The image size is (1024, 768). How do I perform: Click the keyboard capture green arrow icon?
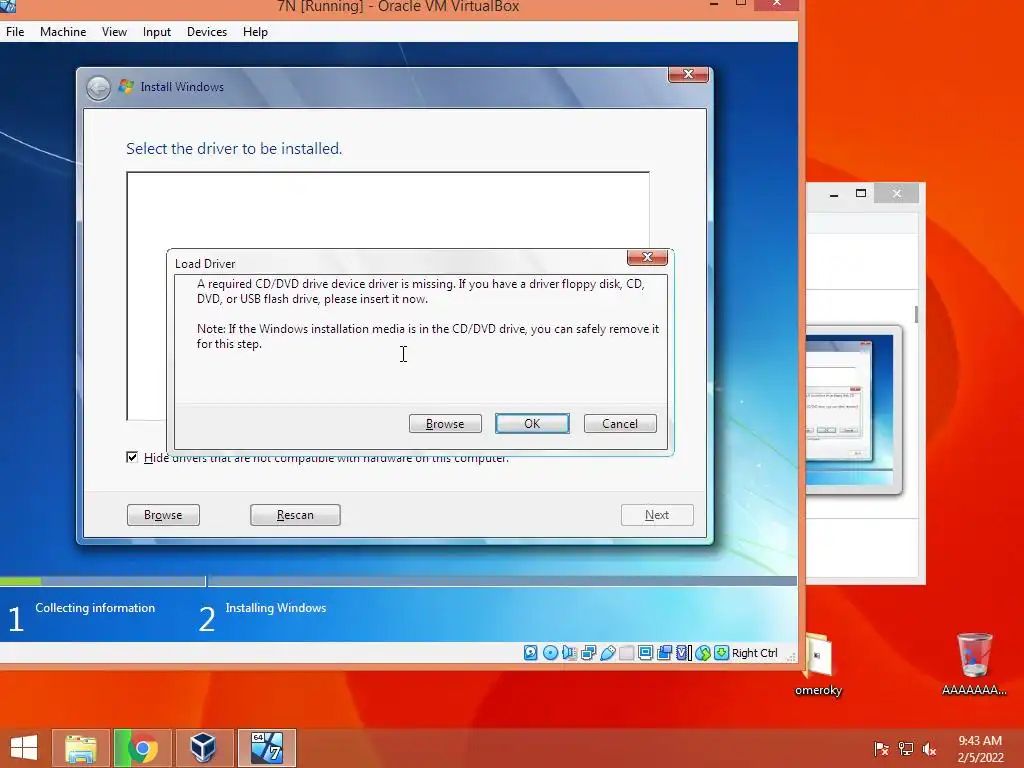(721, 652)
